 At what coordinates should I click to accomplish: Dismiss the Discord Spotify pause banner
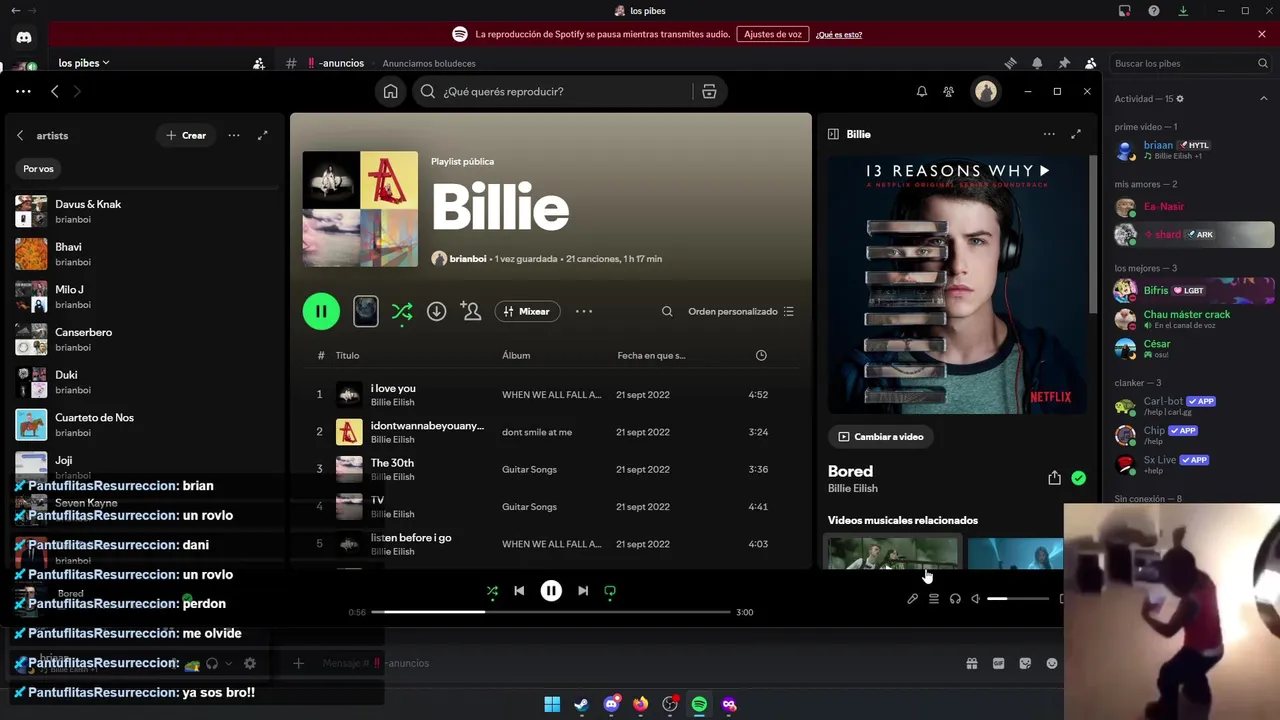tap(1262, 34)
